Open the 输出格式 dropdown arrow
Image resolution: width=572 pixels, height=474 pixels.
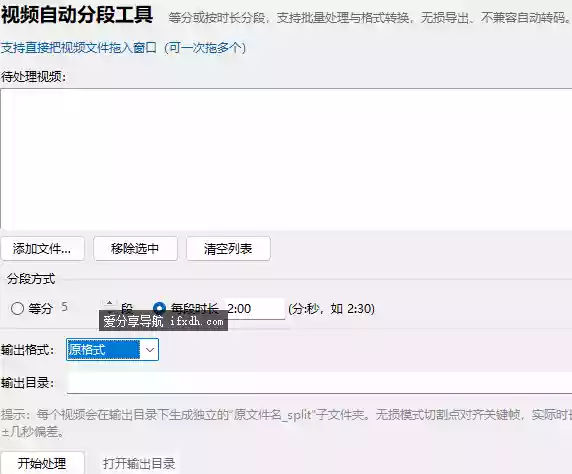tap(150, 350)
